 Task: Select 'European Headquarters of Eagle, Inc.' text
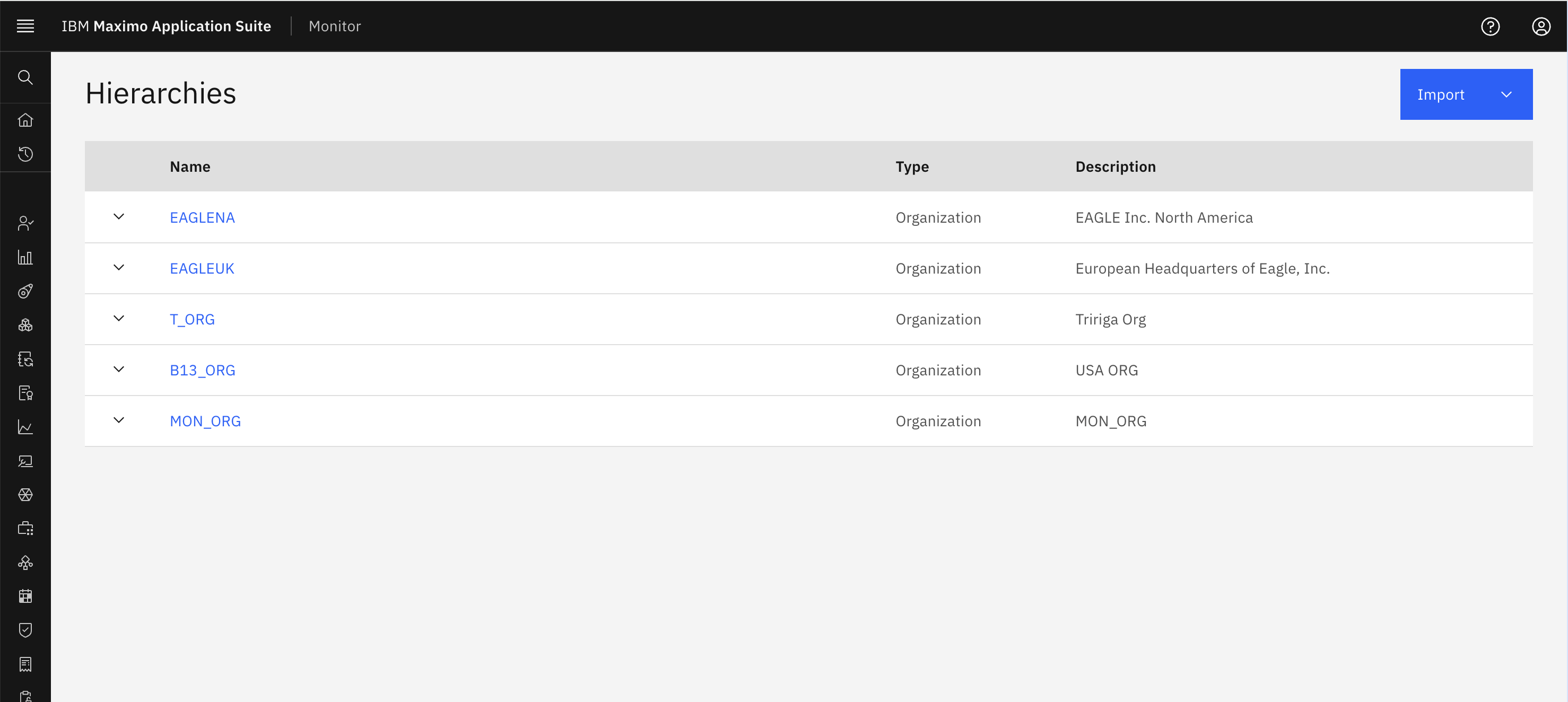point(1202,268)
